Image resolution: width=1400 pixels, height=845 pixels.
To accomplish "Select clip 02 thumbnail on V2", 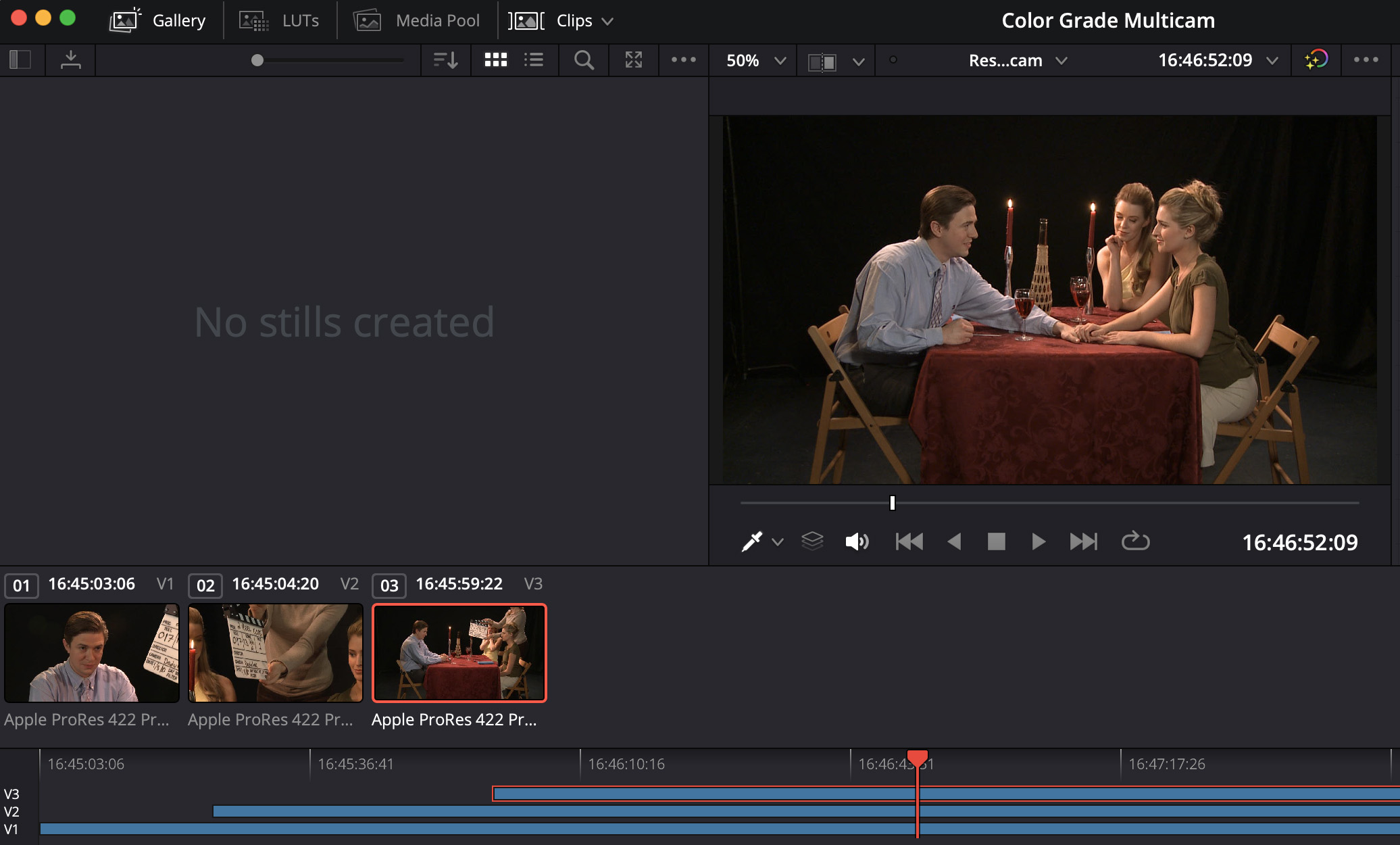I will point(275,653).
